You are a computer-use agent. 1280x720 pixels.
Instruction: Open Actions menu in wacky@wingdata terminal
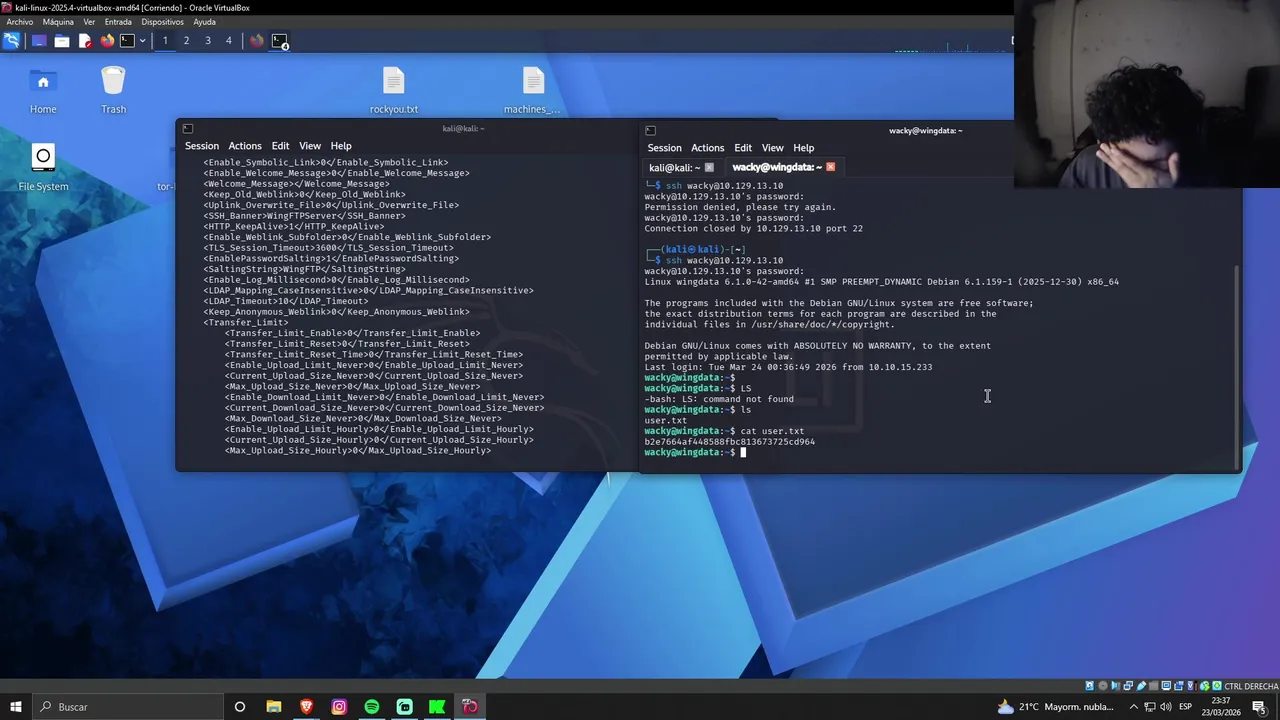[x=707, y=148]
